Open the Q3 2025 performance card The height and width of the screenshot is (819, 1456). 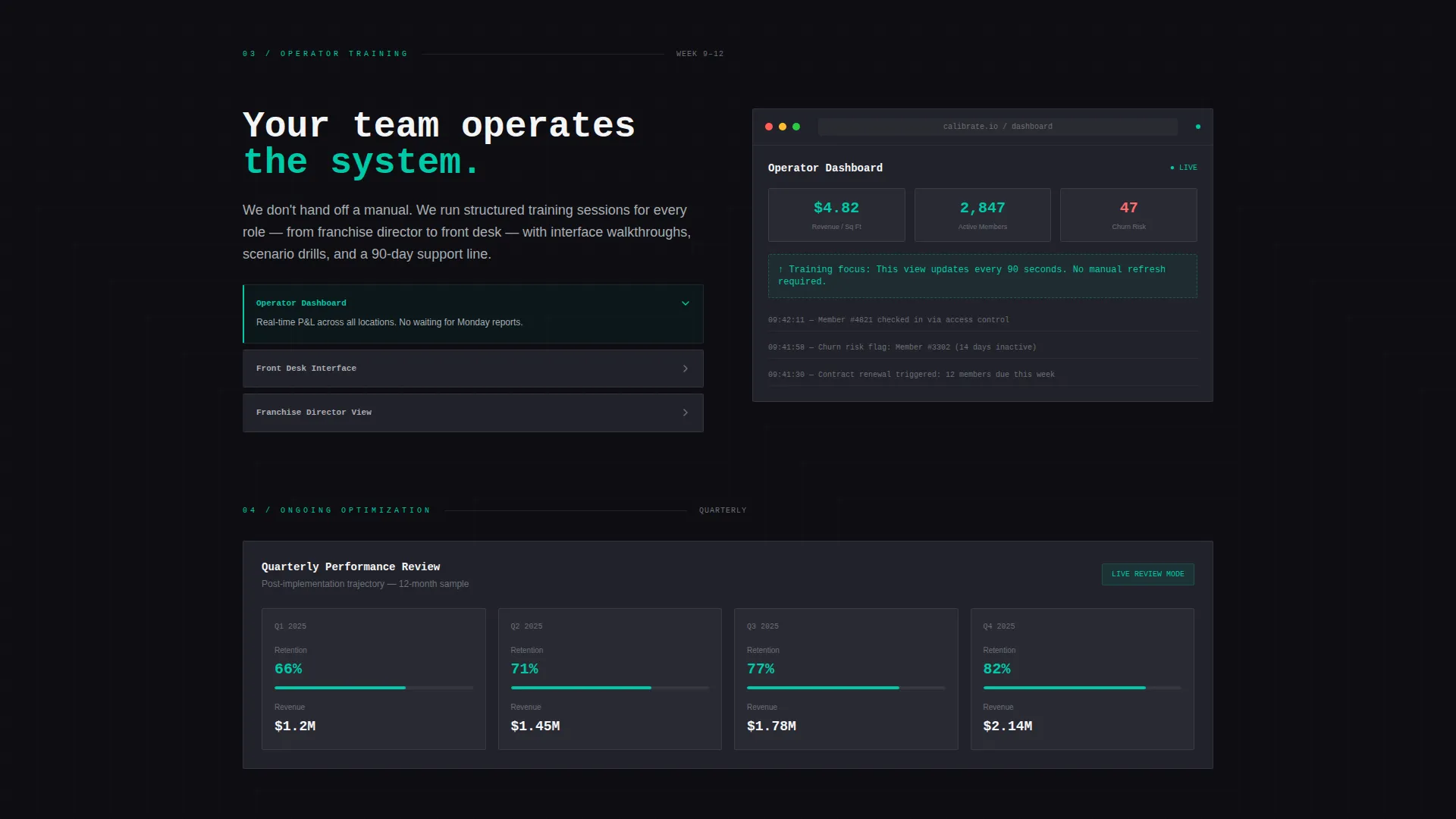pyautogui.click(x=846, y=679)
